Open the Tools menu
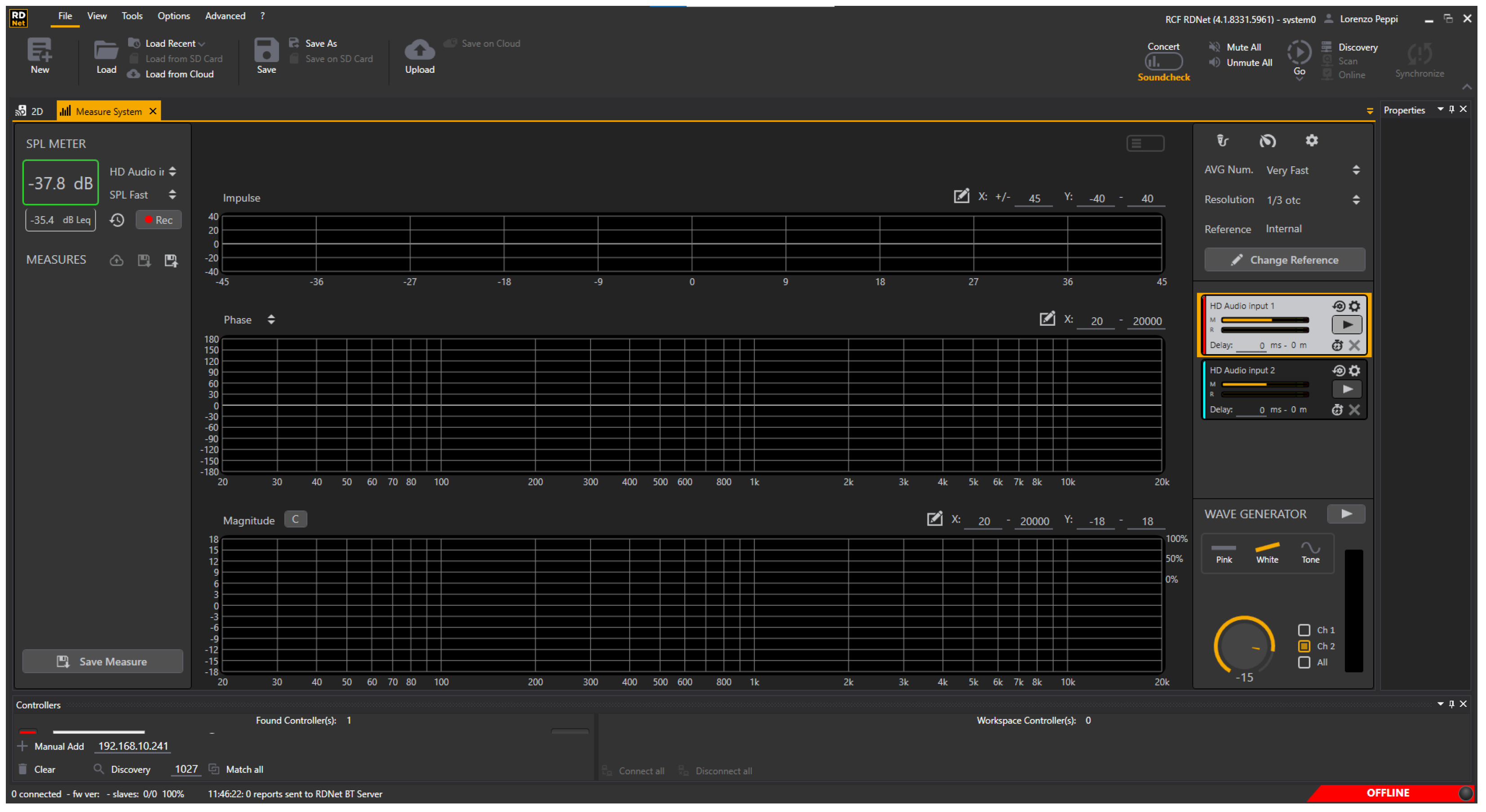Screen dimensions: 1486x812 tap(132, 16)
